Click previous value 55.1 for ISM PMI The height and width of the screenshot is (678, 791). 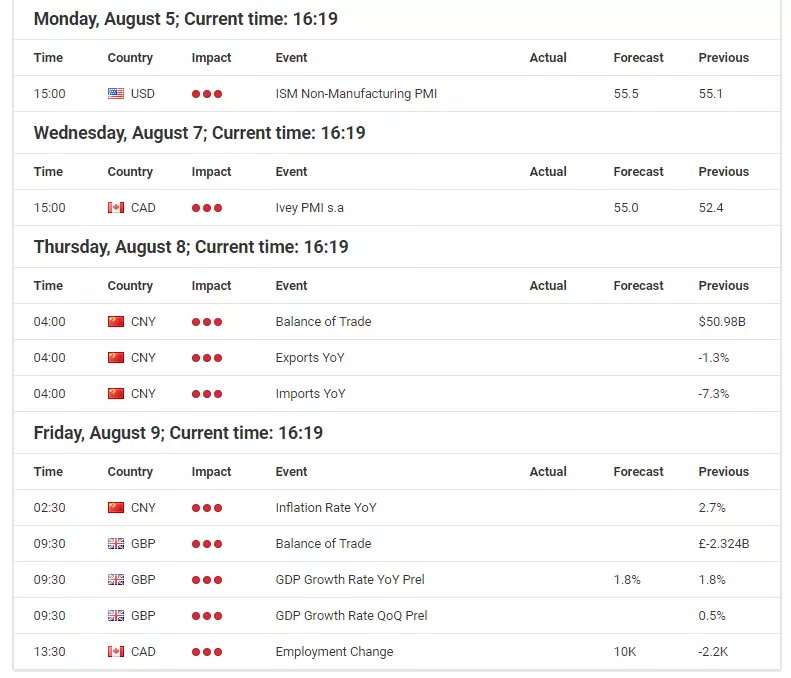710,94
